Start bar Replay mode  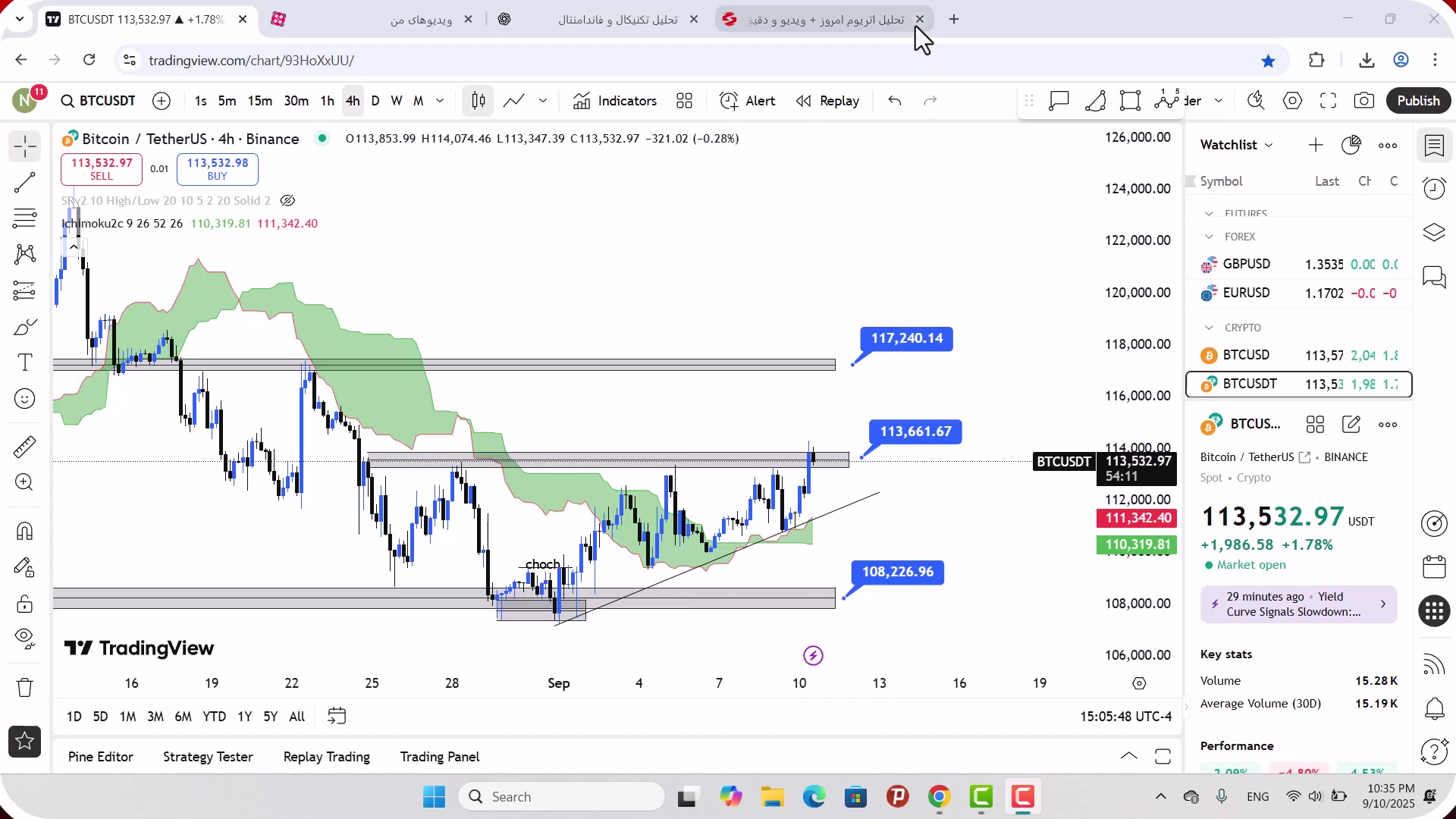tap(827, 101)
